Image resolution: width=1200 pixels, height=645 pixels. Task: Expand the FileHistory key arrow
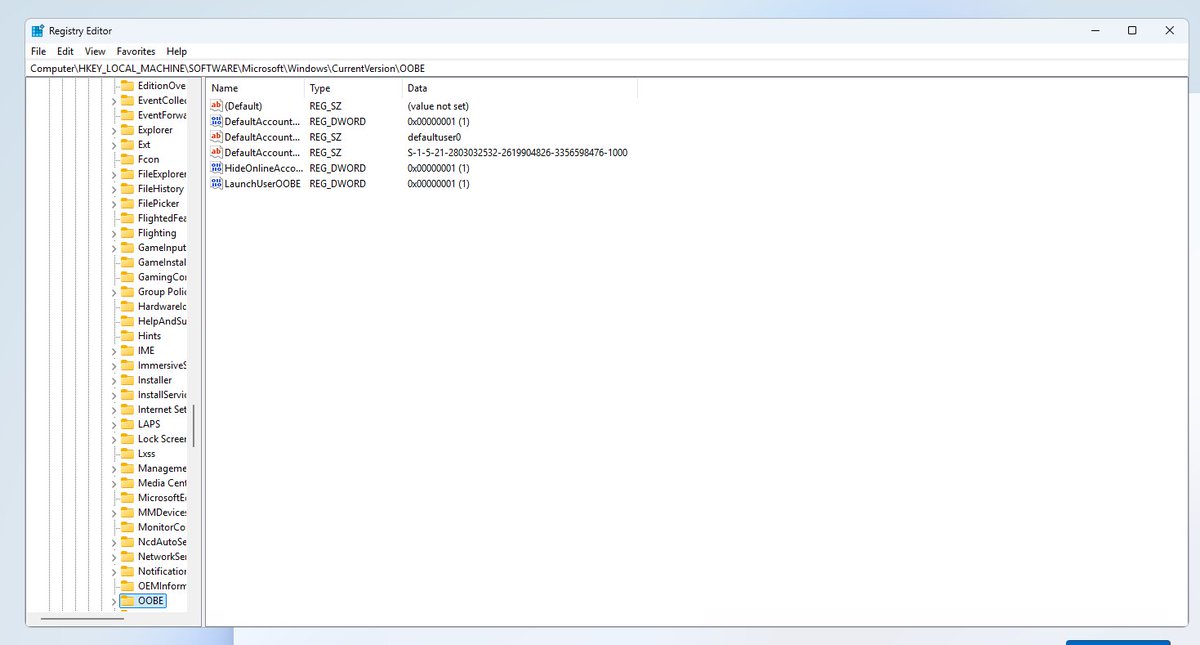pos(113,189)
